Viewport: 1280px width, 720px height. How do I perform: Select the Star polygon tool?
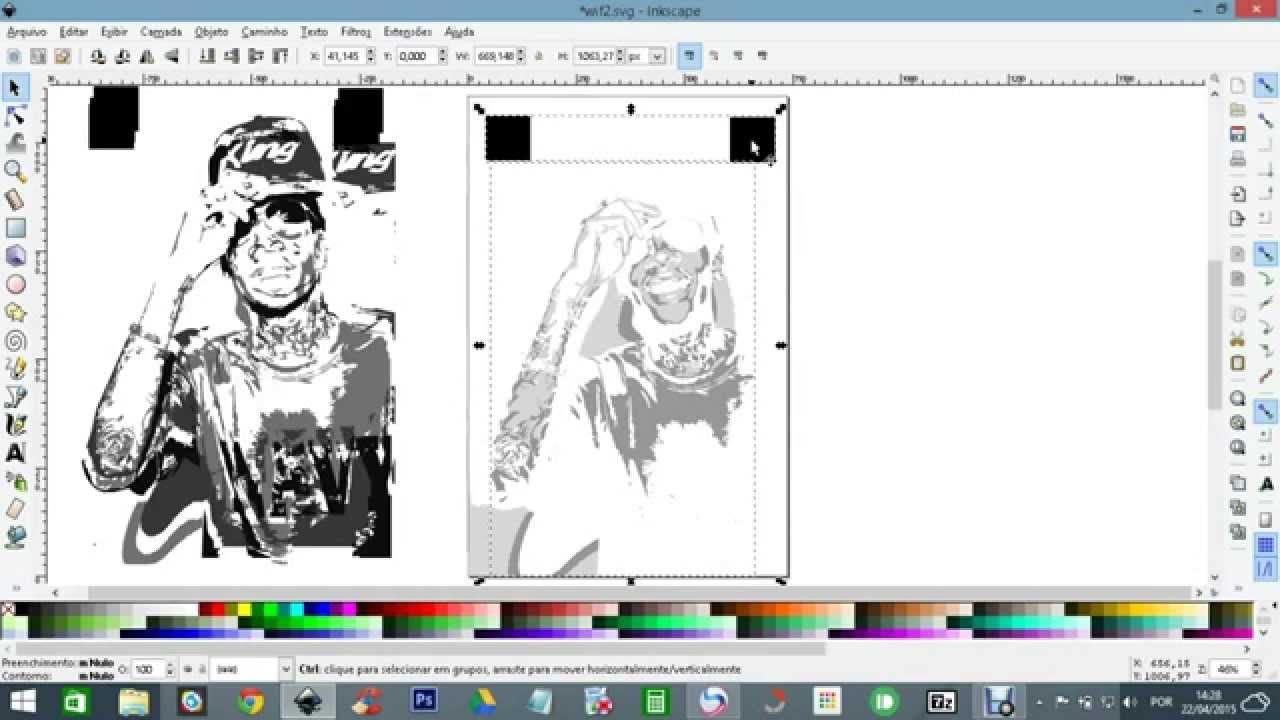tap(15, 312)
